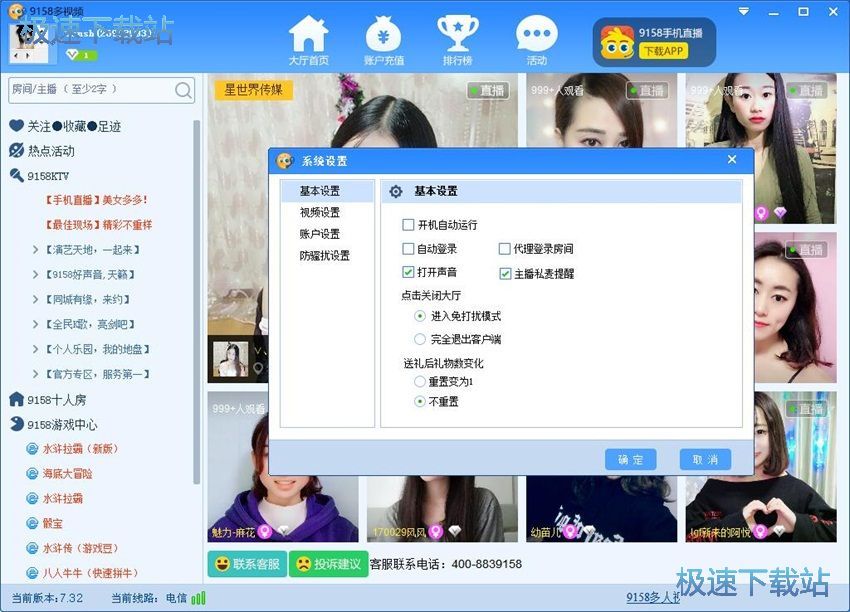
Task: Click the 联系客服 button
Action: (247, 564)
